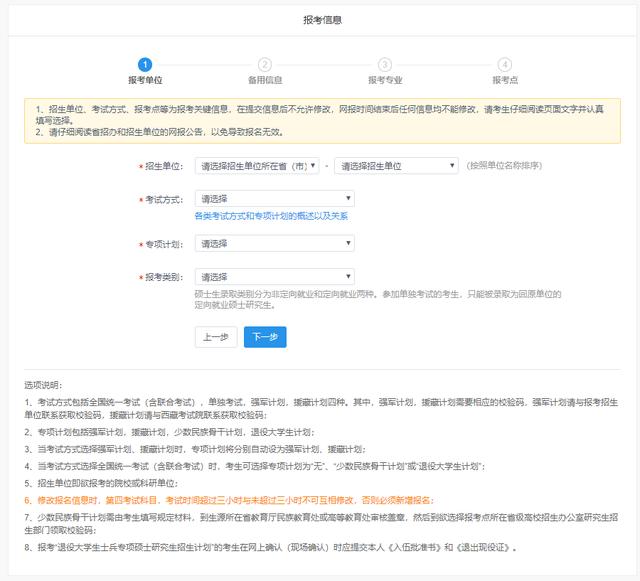Click the 专项计划 field label
The width and height of the screenshot is (640, 581).
pos(164,244)
